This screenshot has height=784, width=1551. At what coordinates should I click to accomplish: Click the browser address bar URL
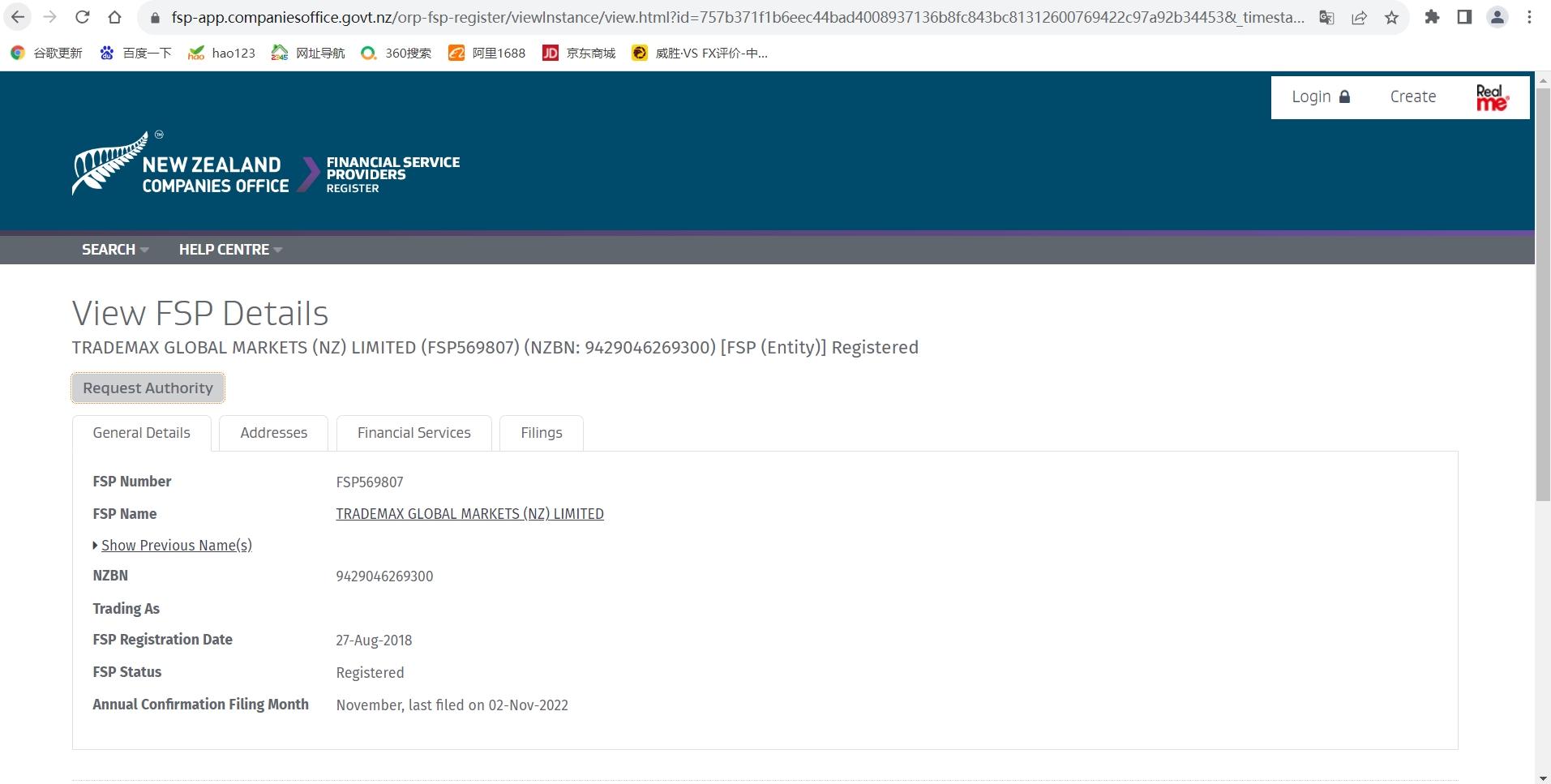pyautogui.click(x=738, y=17)
